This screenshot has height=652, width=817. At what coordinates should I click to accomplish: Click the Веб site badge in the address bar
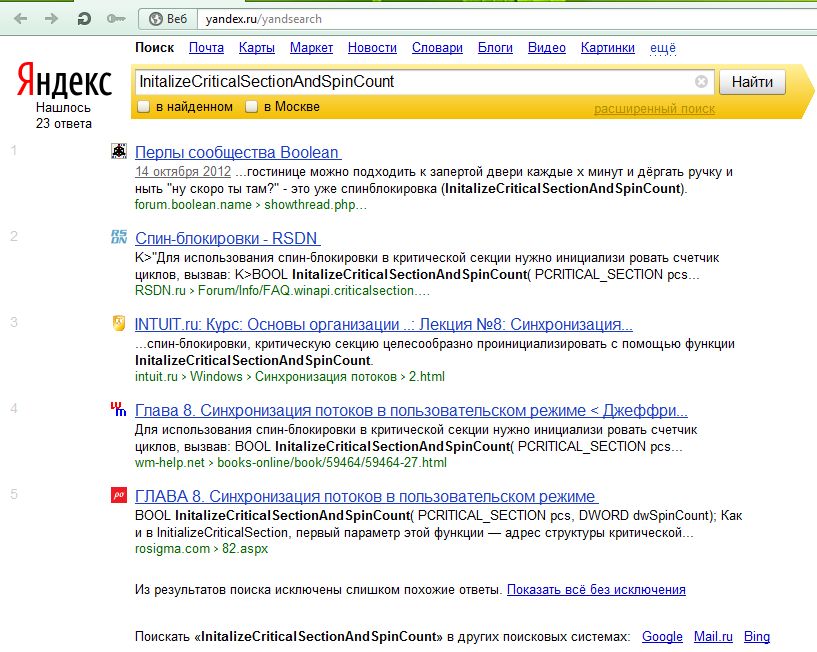coord(168,19)
